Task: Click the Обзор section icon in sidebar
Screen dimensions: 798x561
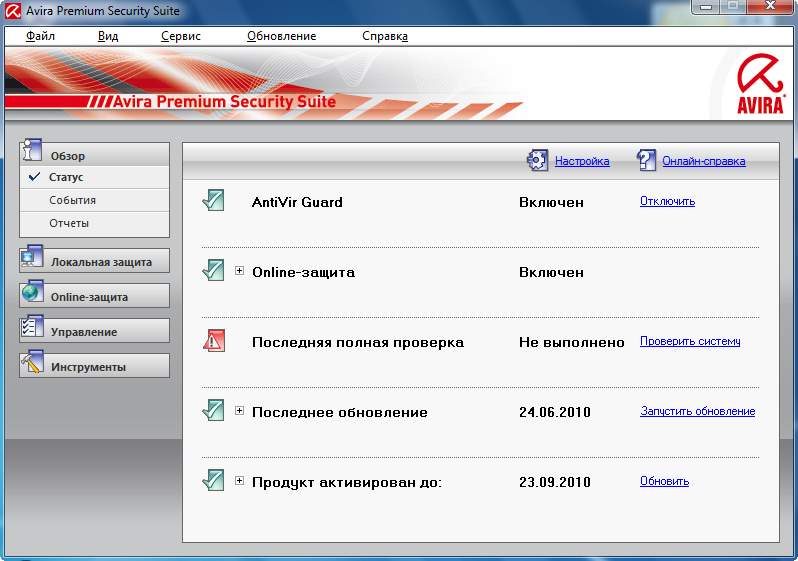Action: (x=31, y=151)
